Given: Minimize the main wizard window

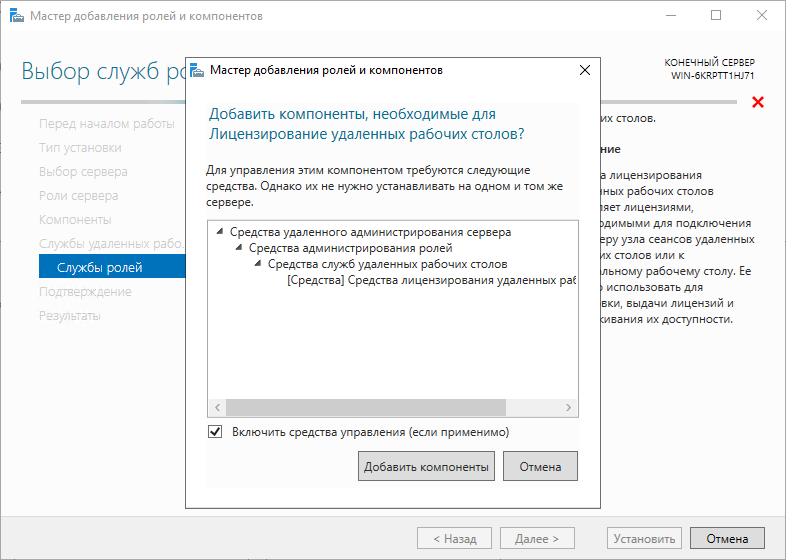Looking at the screenshot, I should coord(671,16).
